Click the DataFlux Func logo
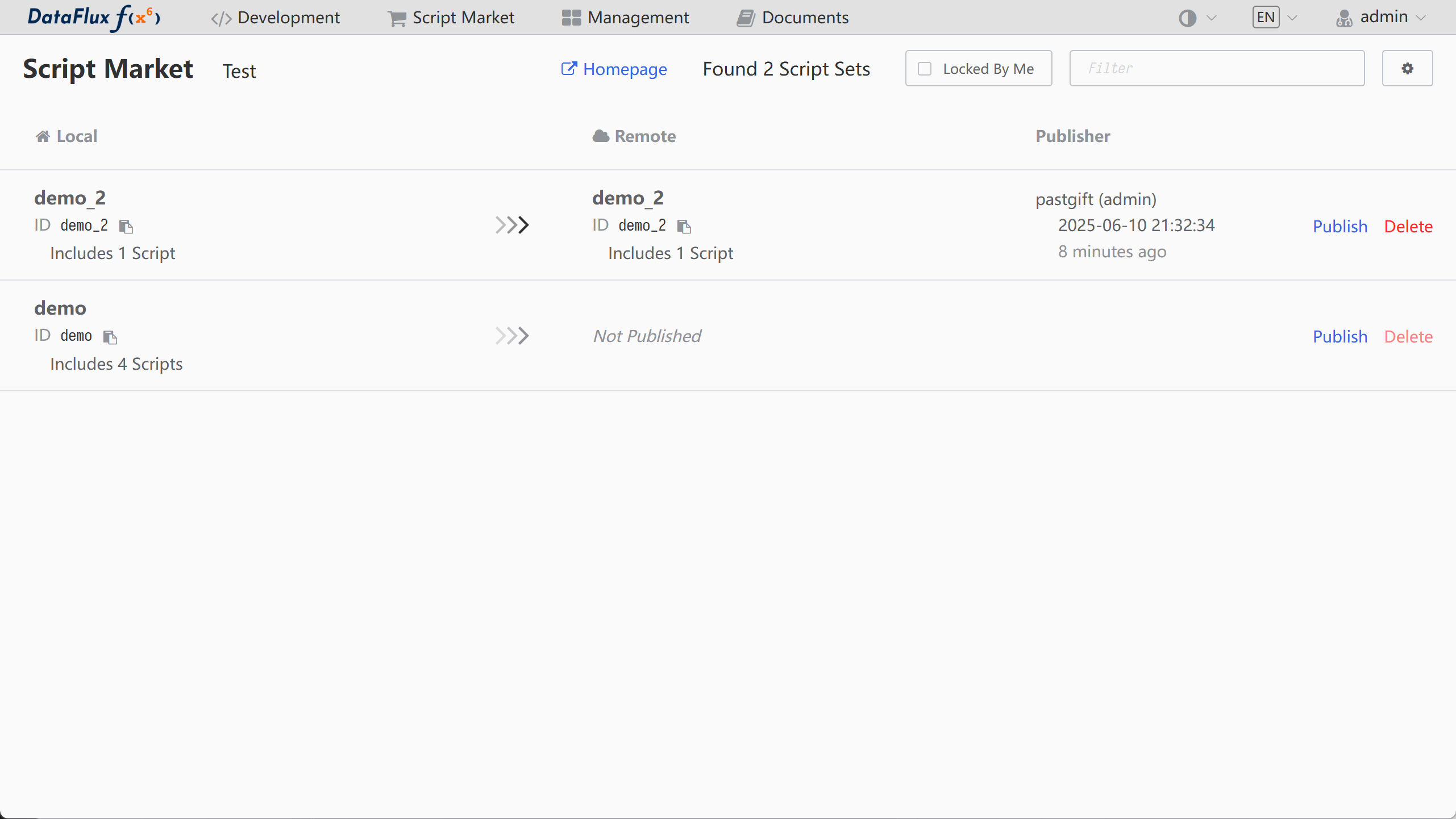This screenshot has width=1456, height=819. pyautogui.click(x=94, y=17)
